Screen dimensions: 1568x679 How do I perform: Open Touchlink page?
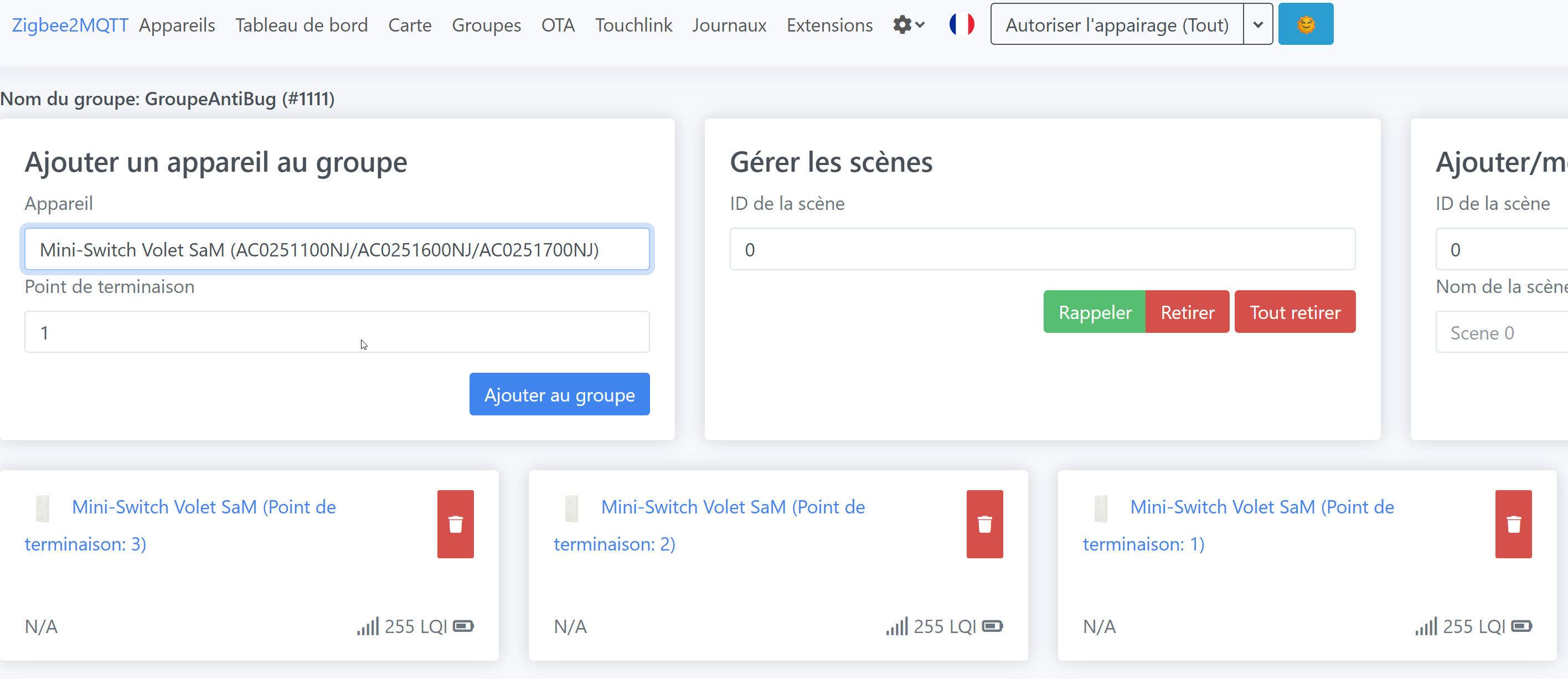point(633,25)
